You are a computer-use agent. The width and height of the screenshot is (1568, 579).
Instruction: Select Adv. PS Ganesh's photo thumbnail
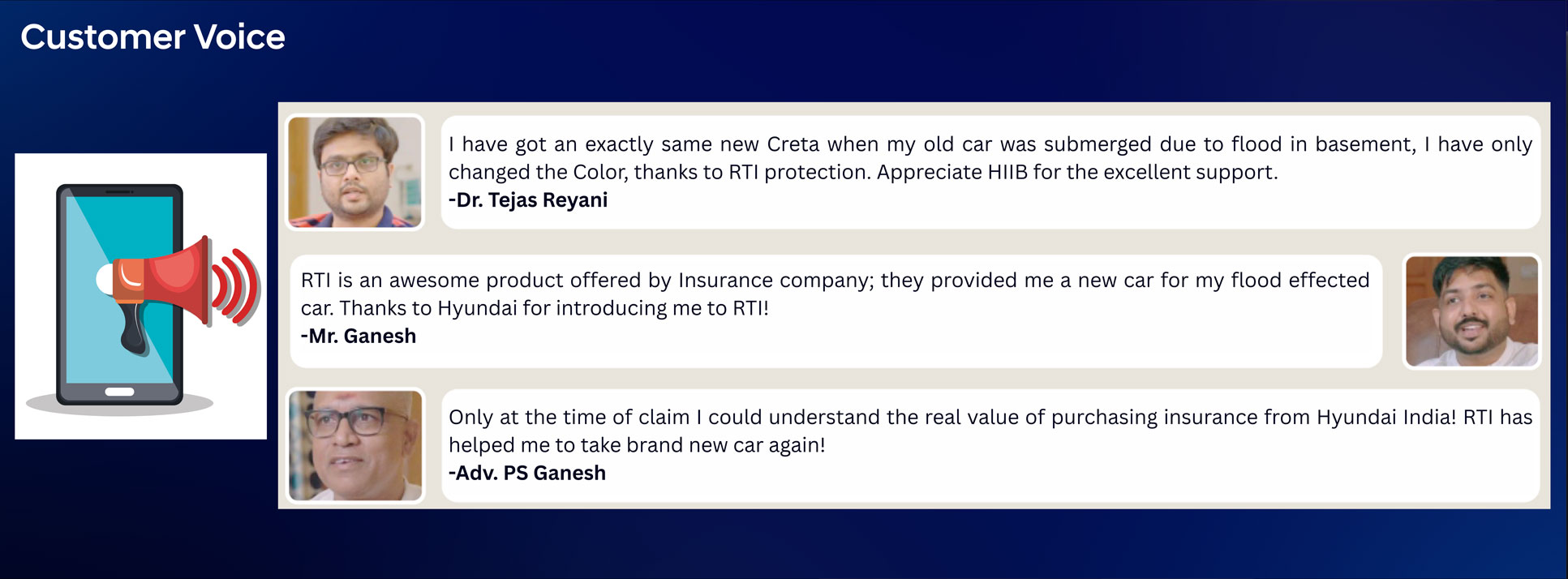point(354,445)
